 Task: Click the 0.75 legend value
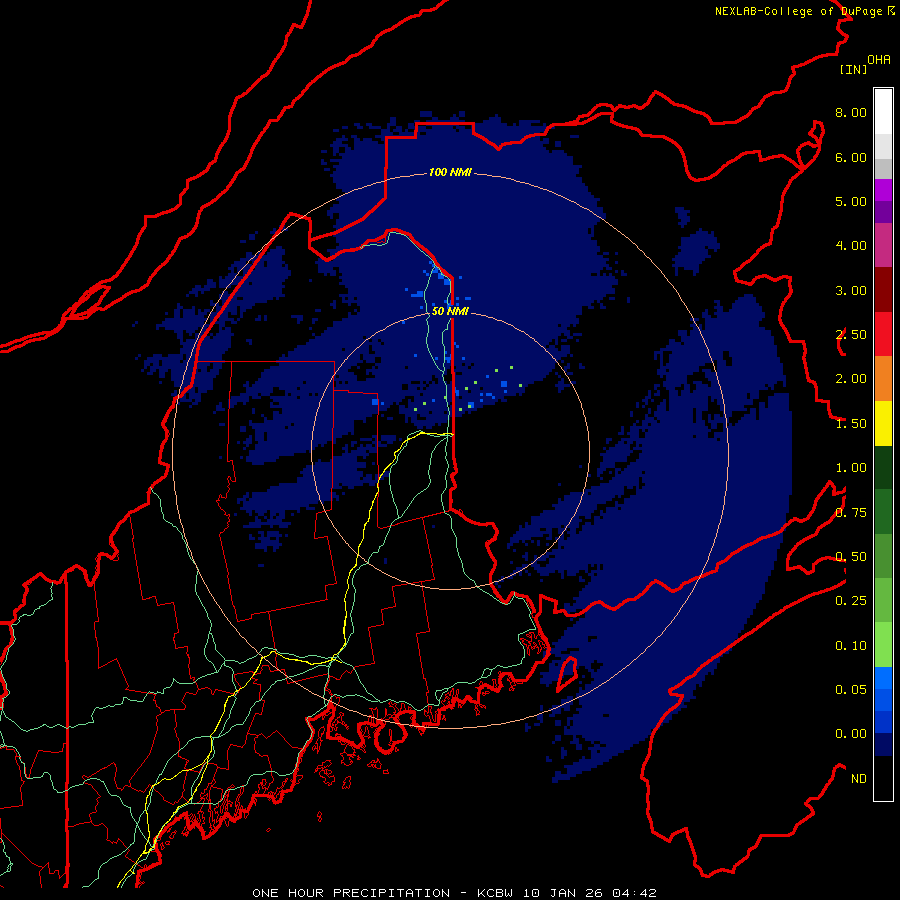coord(851,513)
